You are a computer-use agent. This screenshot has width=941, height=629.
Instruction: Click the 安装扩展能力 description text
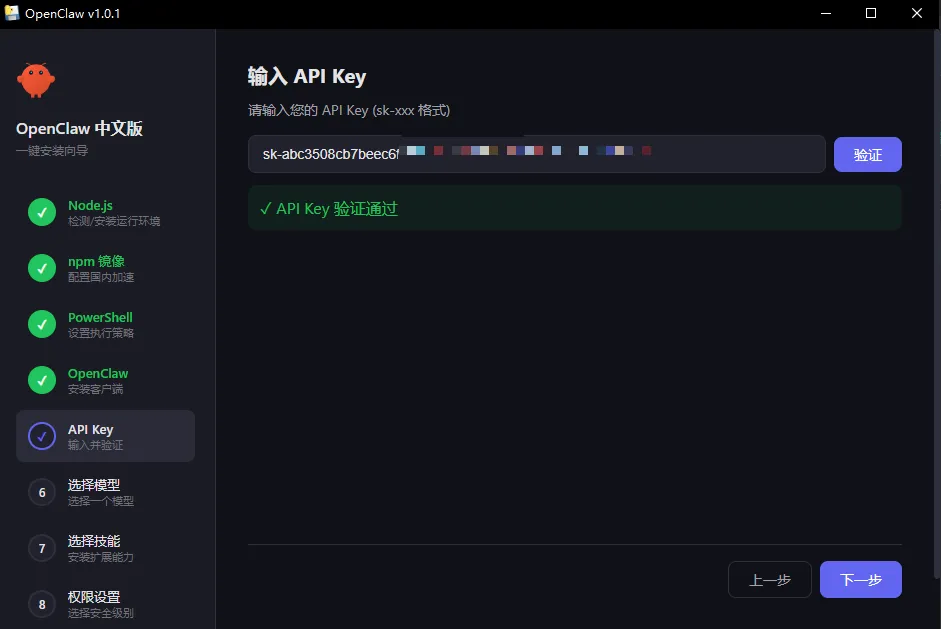[101, 558]
